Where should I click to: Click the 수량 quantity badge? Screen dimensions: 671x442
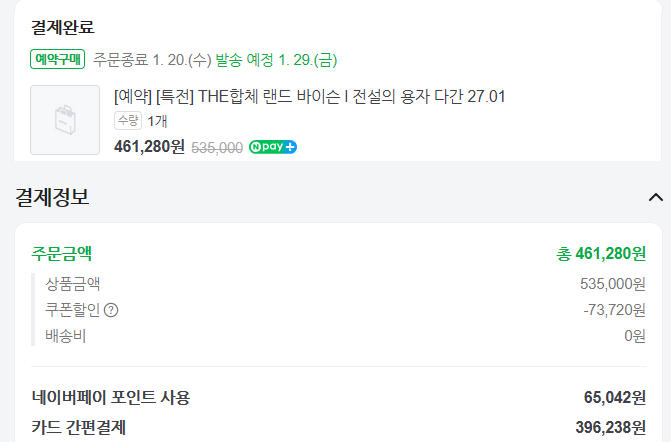click(x=128, y=121)
